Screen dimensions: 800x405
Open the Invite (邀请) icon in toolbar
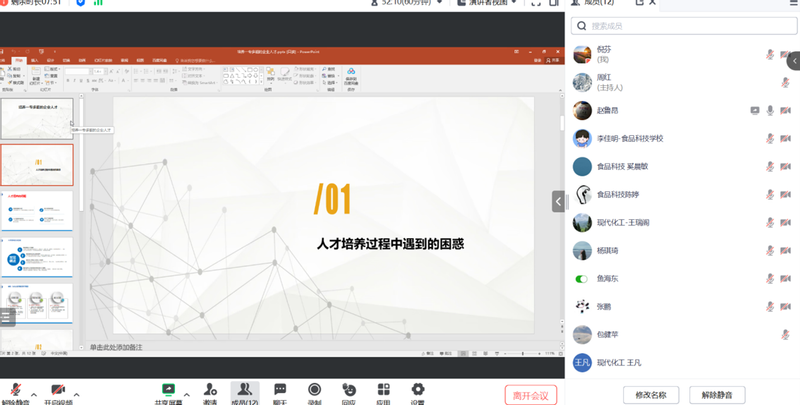210,391
